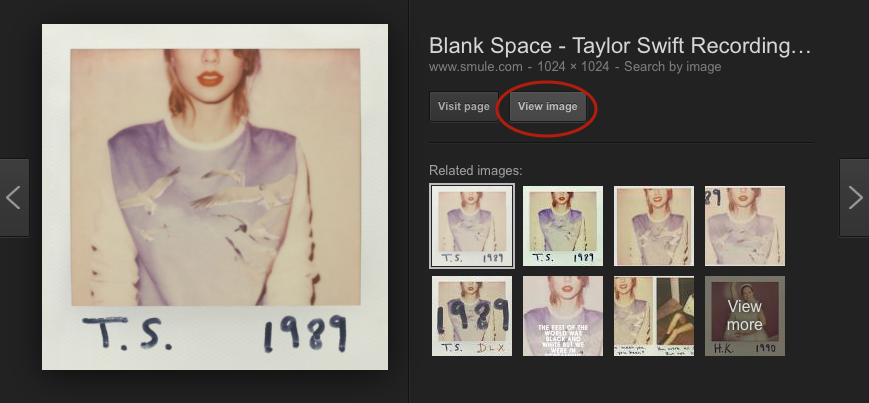
Task: Select the second related thumbnail with blue shirt
Action: (x=563, y=226)
